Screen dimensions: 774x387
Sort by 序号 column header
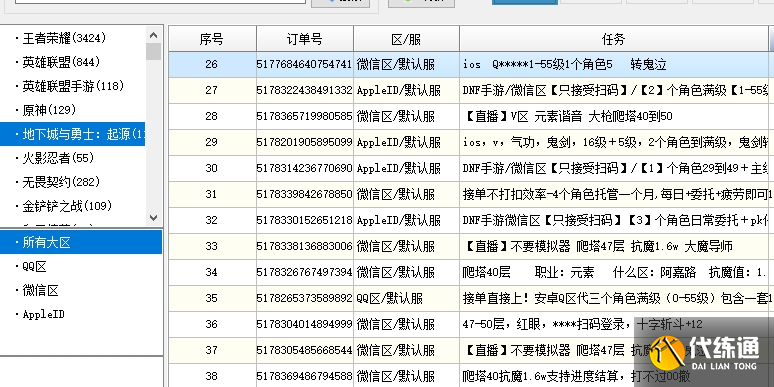coord(212,39)
